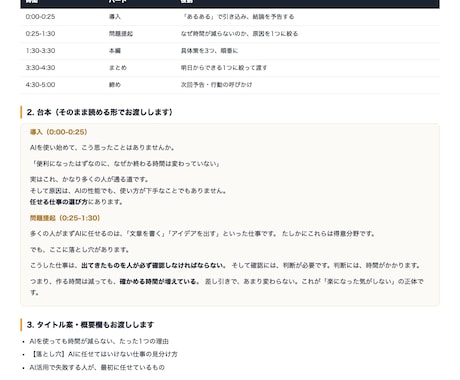Click the script subheading '導入（0:00-0:25）'

click(x=59, y=132)
